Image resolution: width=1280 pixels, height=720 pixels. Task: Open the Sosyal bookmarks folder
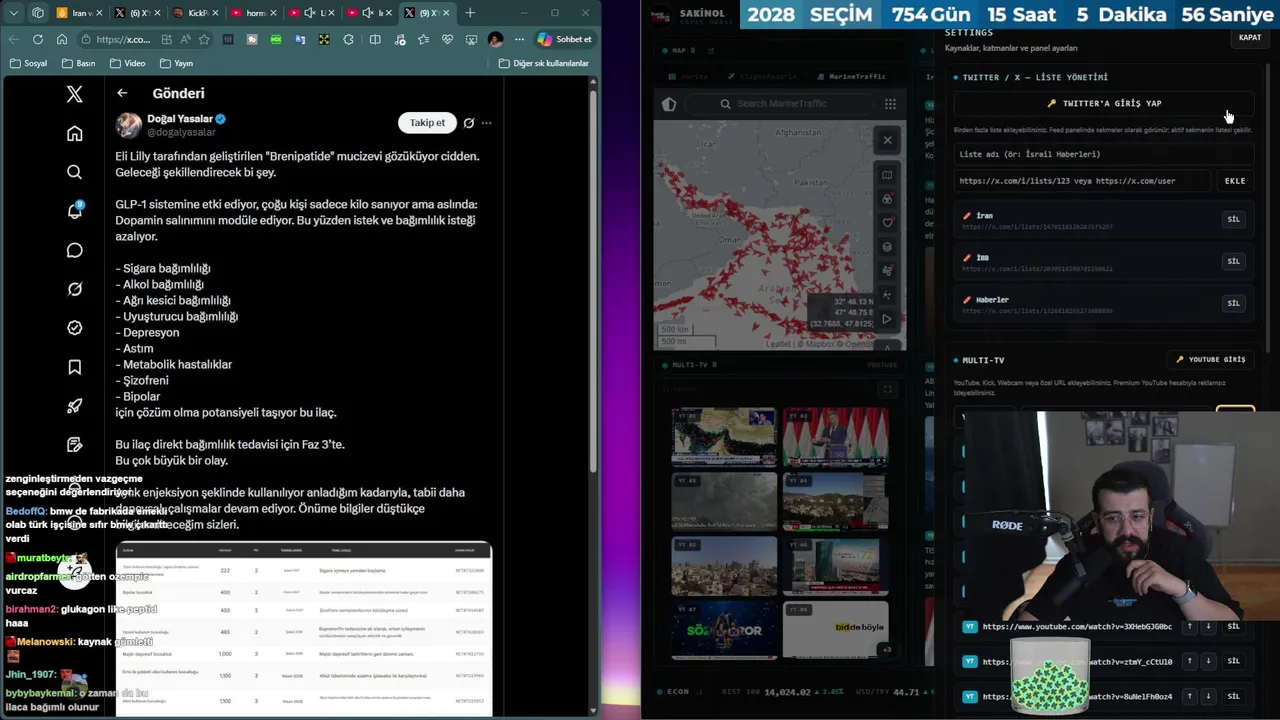28,63
